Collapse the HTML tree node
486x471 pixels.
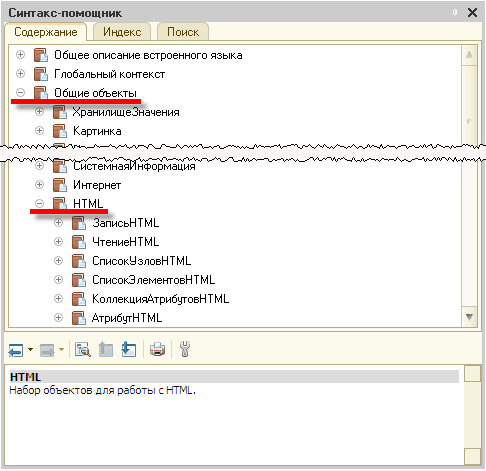point(39,203)
